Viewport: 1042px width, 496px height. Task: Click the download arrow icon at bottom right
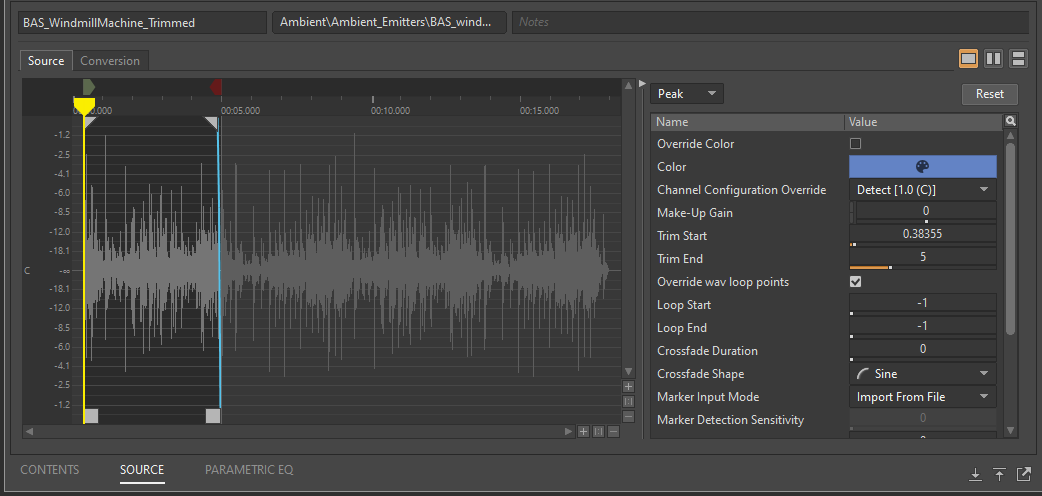pos(975,475)
